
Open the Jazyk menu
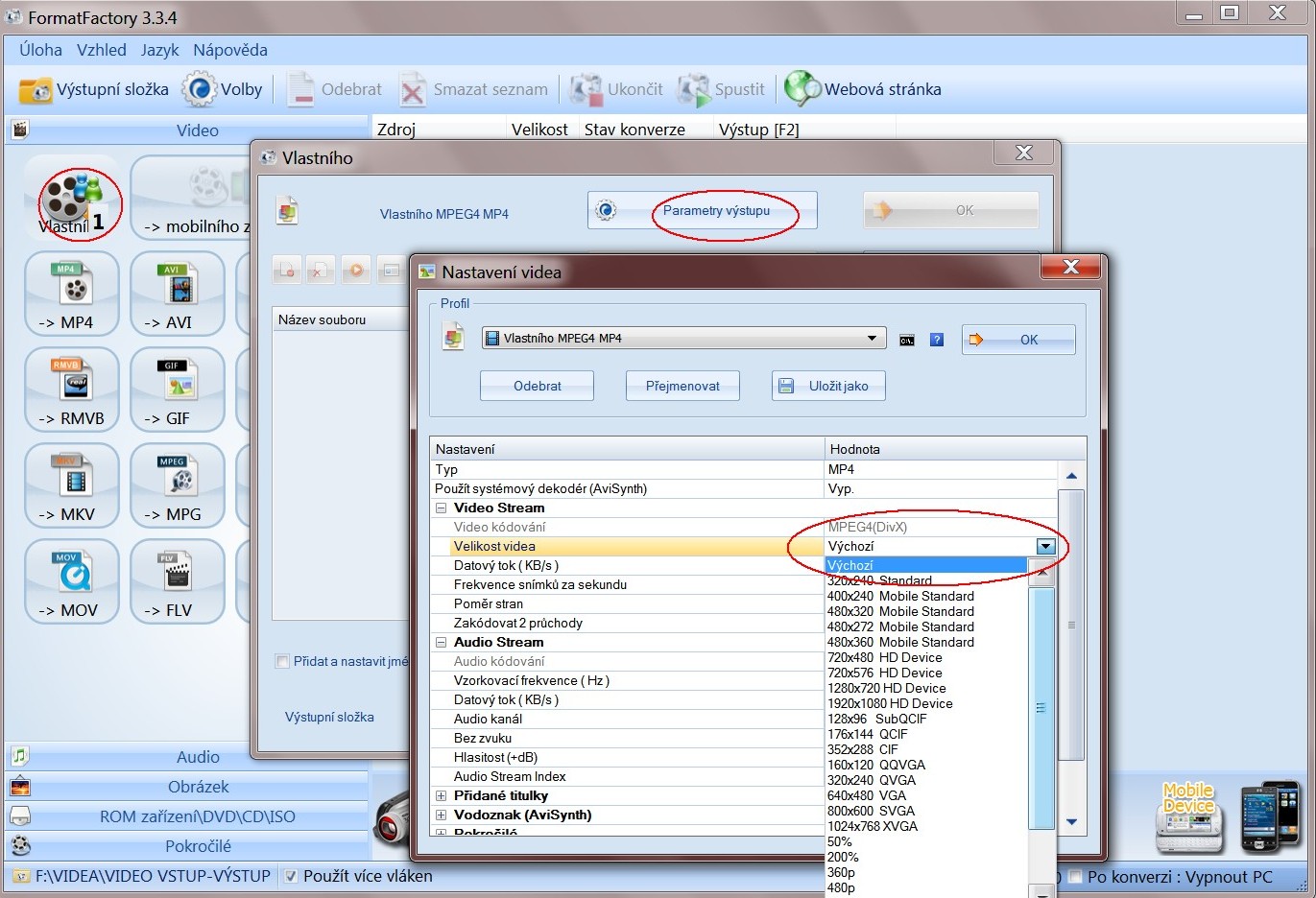tap(159, 50)
